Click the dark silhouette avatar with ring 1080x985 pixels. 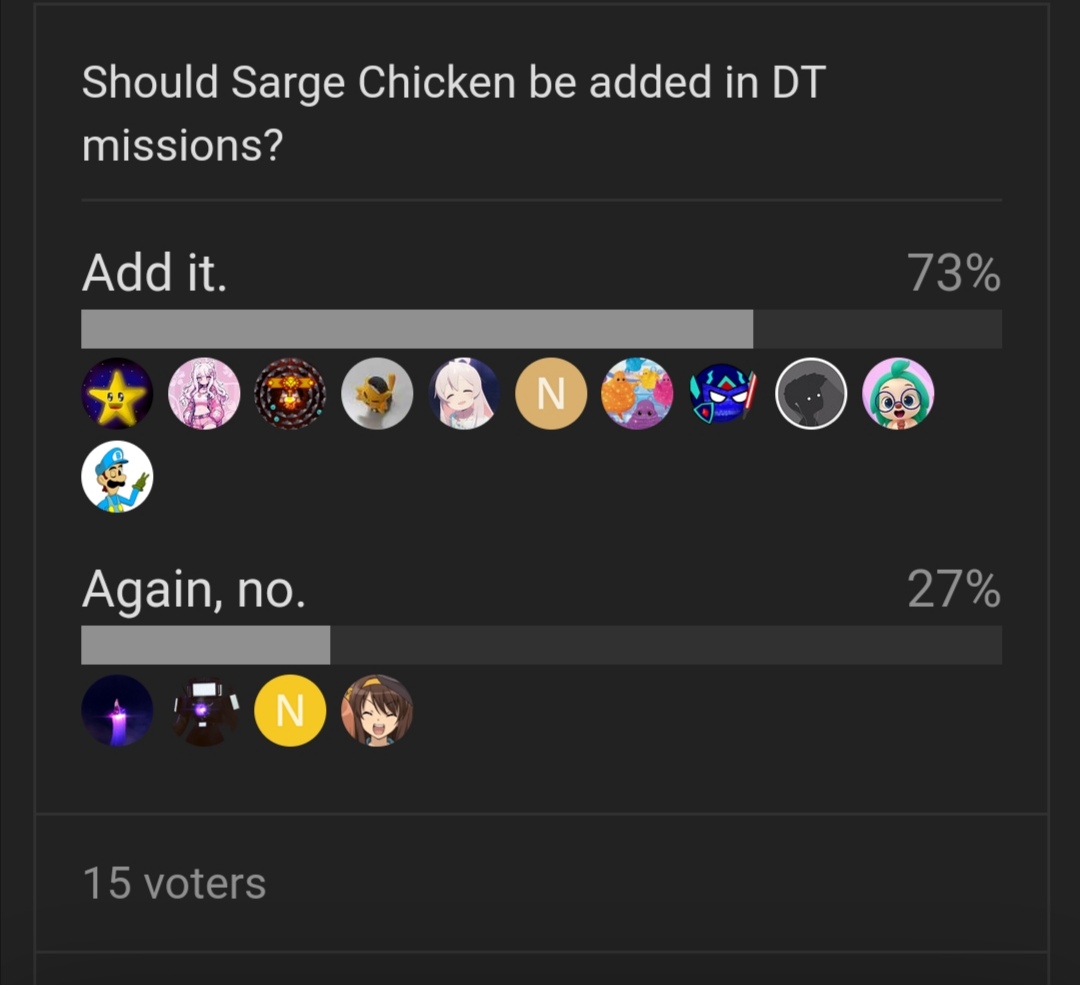click(811, 394)
